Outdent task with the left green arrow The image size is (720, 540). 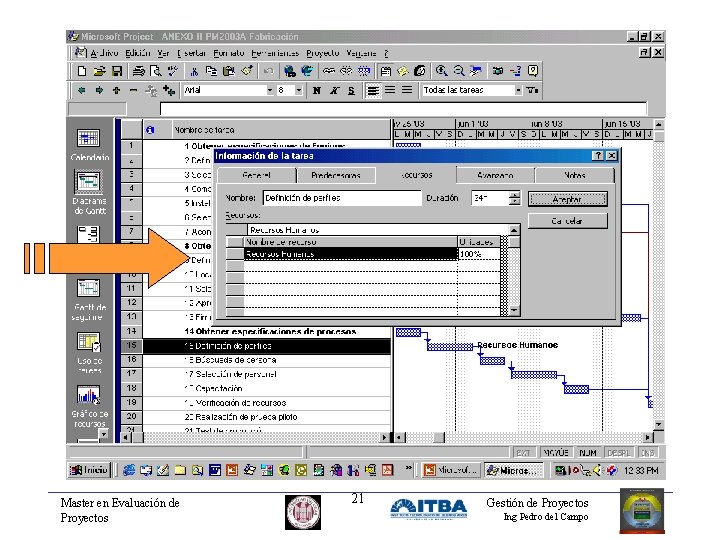(x=81, y=90)
